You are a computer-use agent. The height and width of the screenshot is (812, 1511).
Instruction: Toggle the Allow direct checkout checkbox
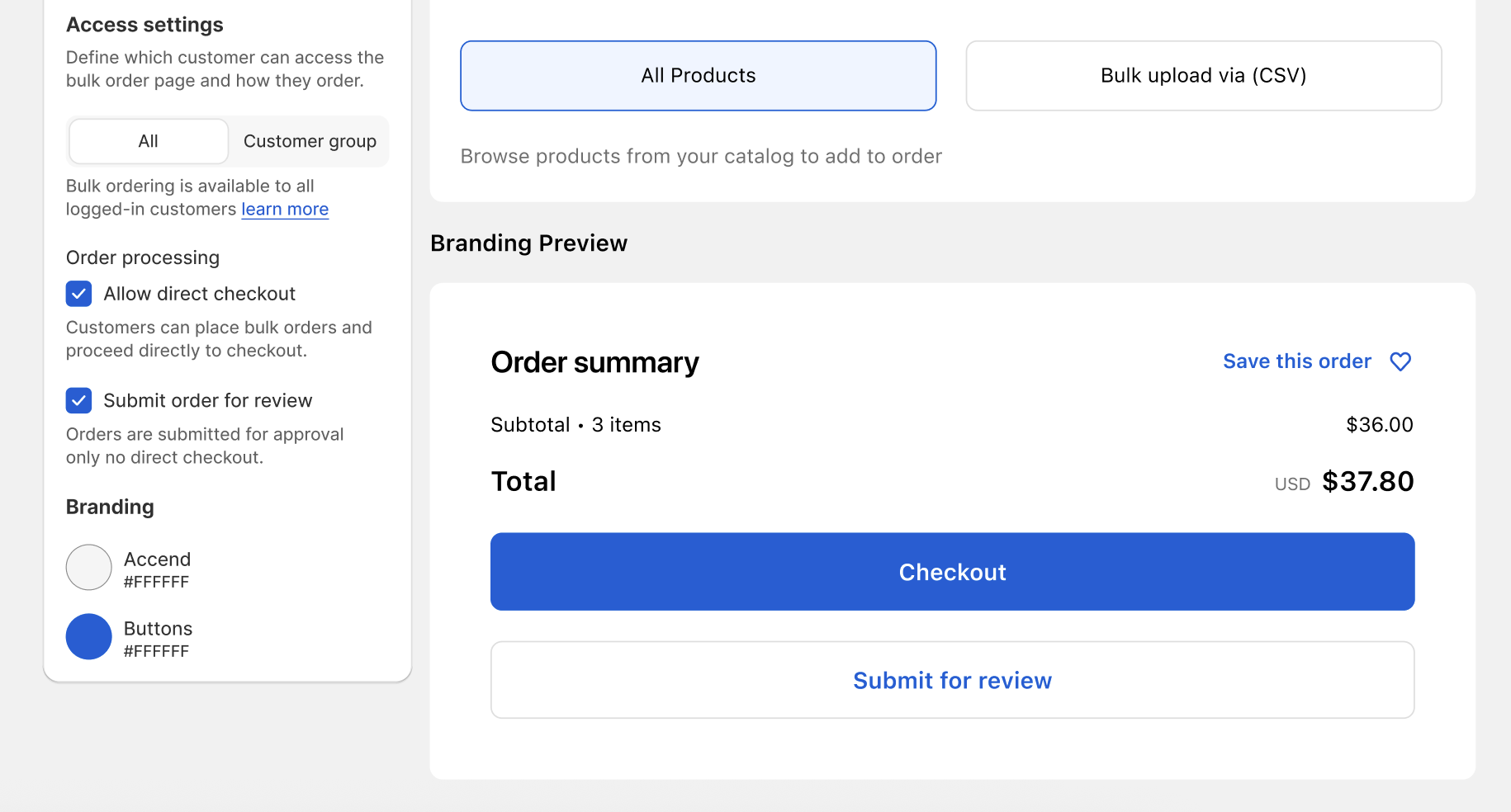coord(78,294)
